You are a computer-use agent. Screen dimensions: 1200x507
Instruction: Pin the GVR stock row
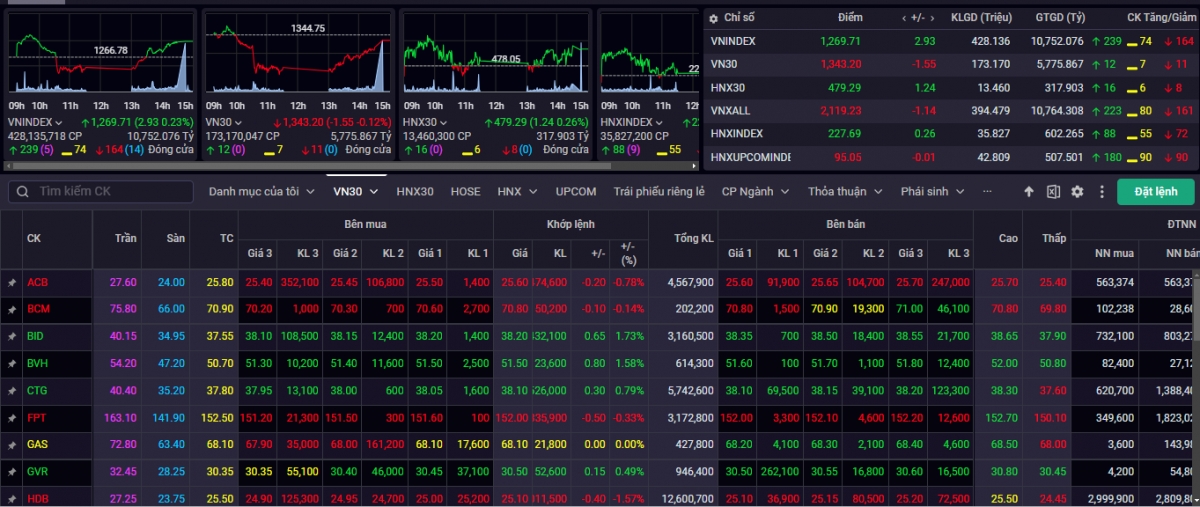pyautogui.click(x=12, y=472)
